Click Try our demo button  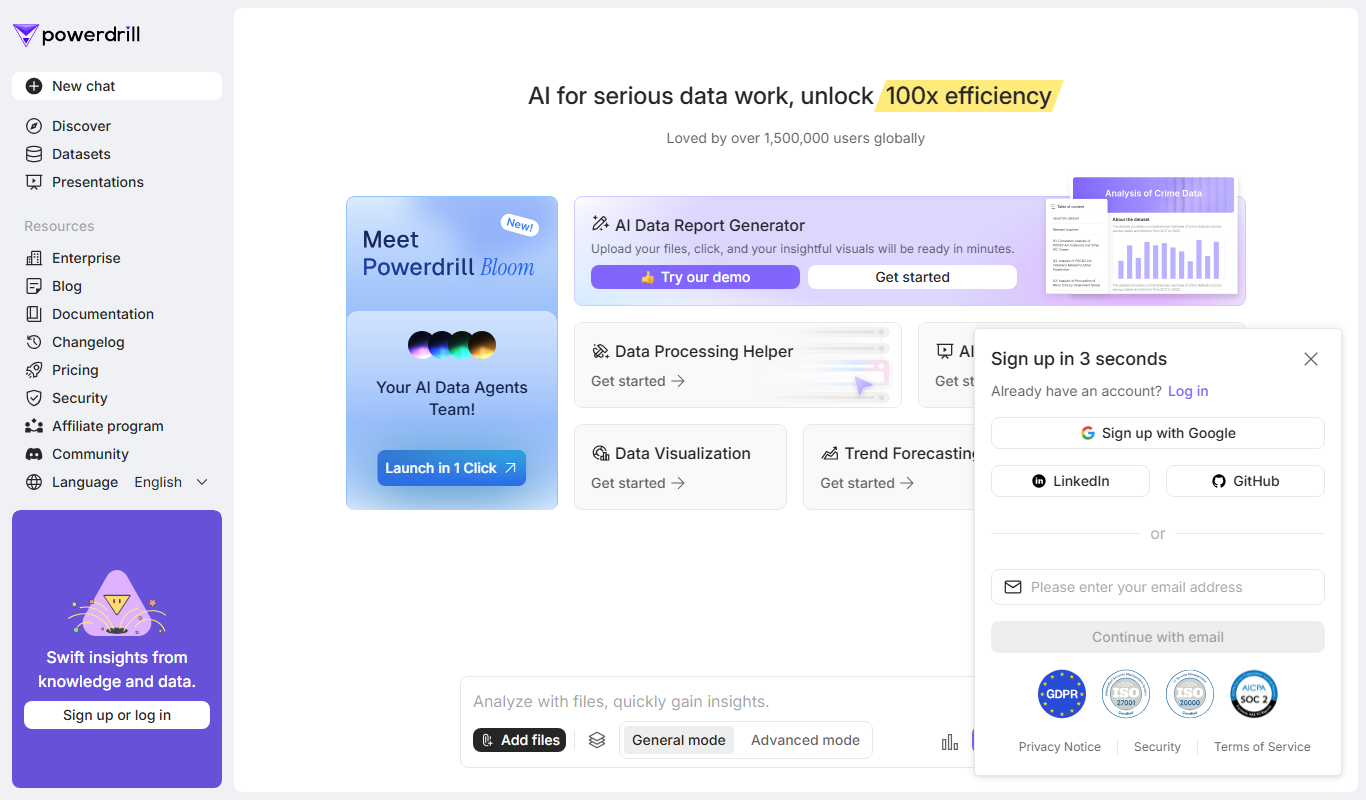click(695, 277)
